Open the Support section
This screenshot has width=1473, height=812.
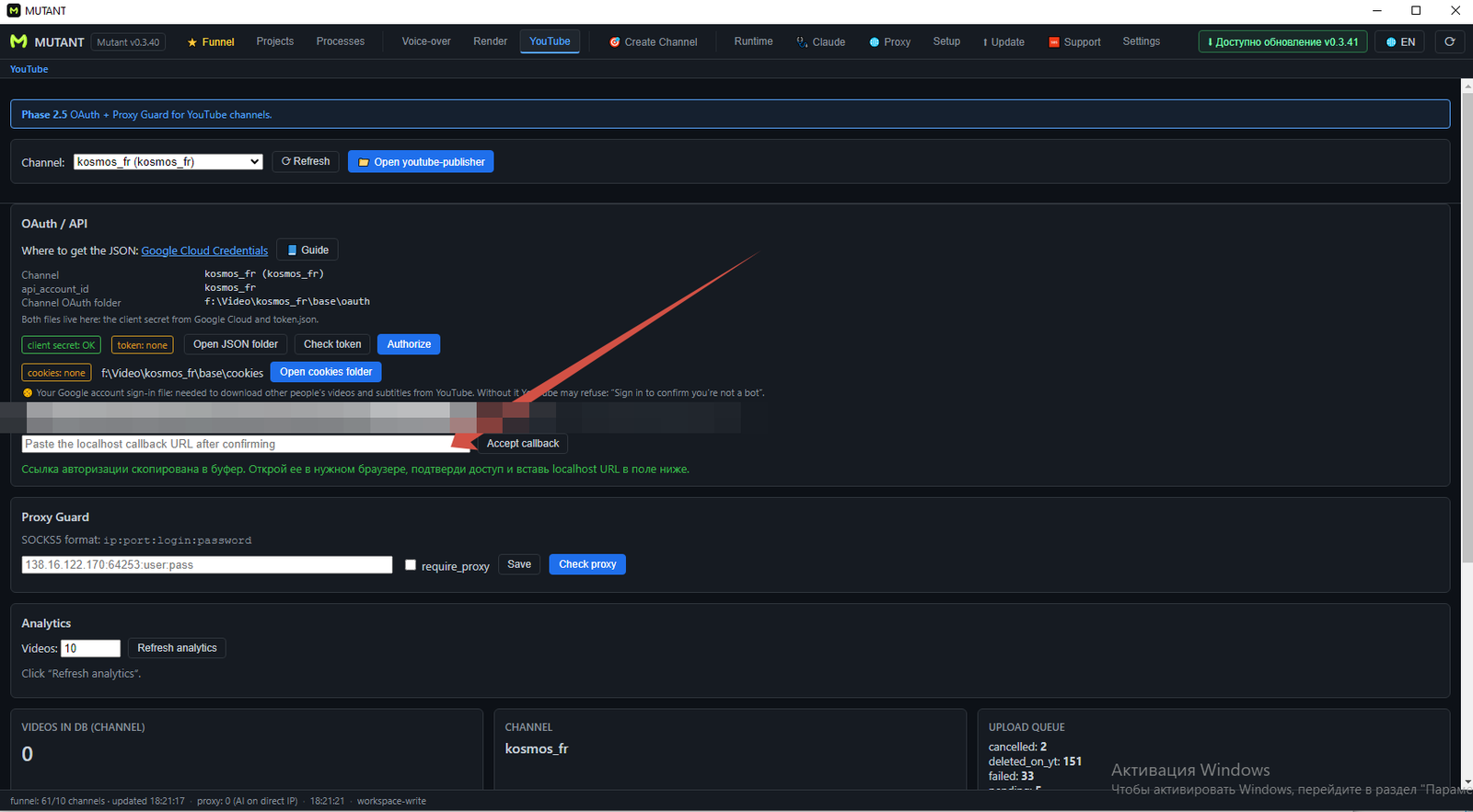[x=1074, y=41]
